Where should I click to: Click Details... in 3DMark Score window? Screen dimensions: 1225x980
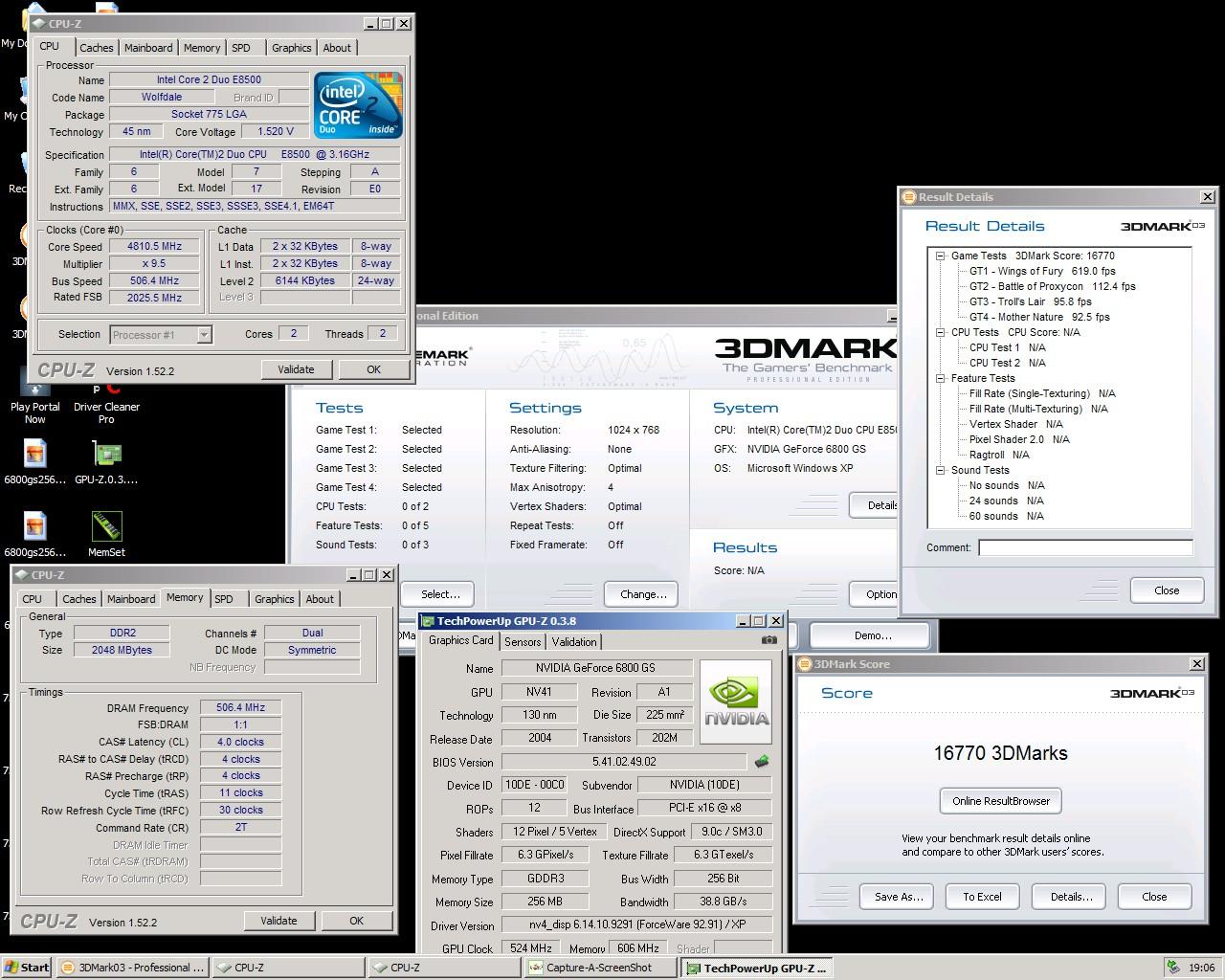(1071, 897)
